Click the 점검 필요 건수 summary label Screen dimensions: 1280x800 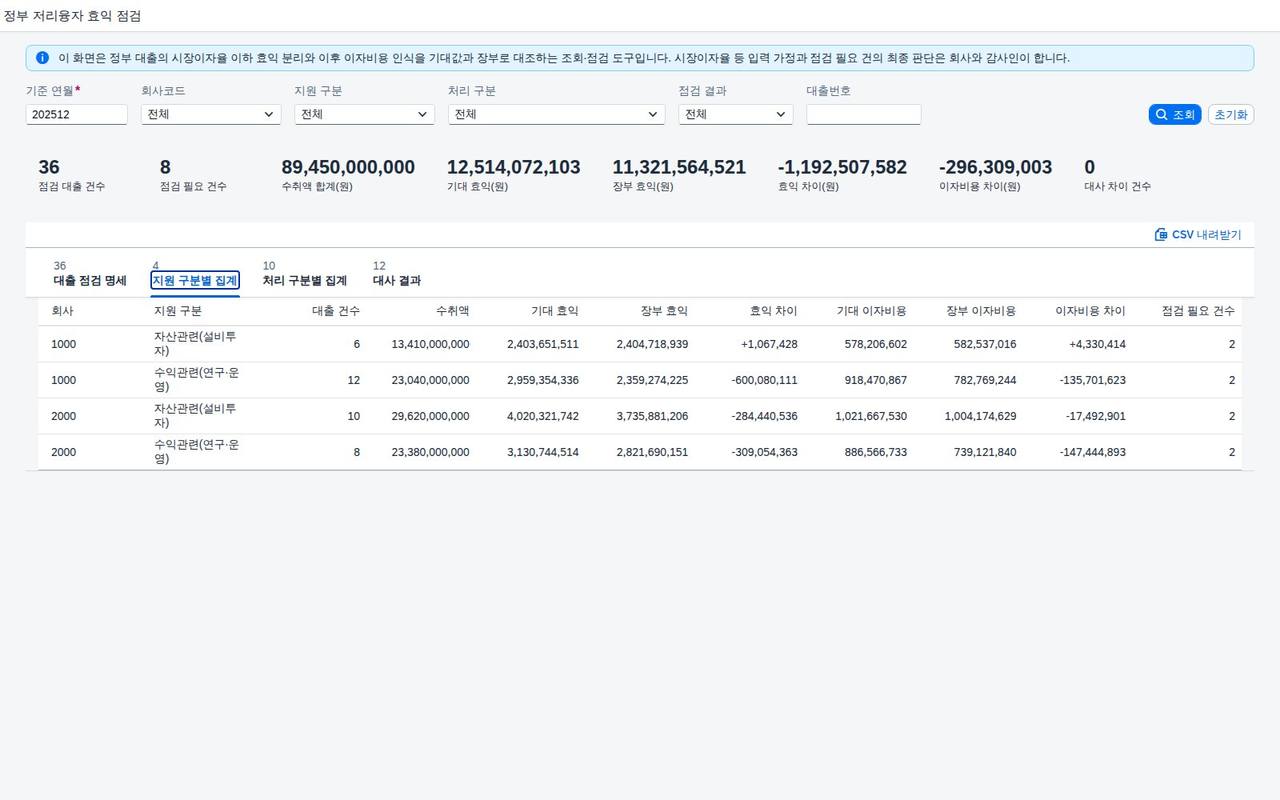pos(193,187)
